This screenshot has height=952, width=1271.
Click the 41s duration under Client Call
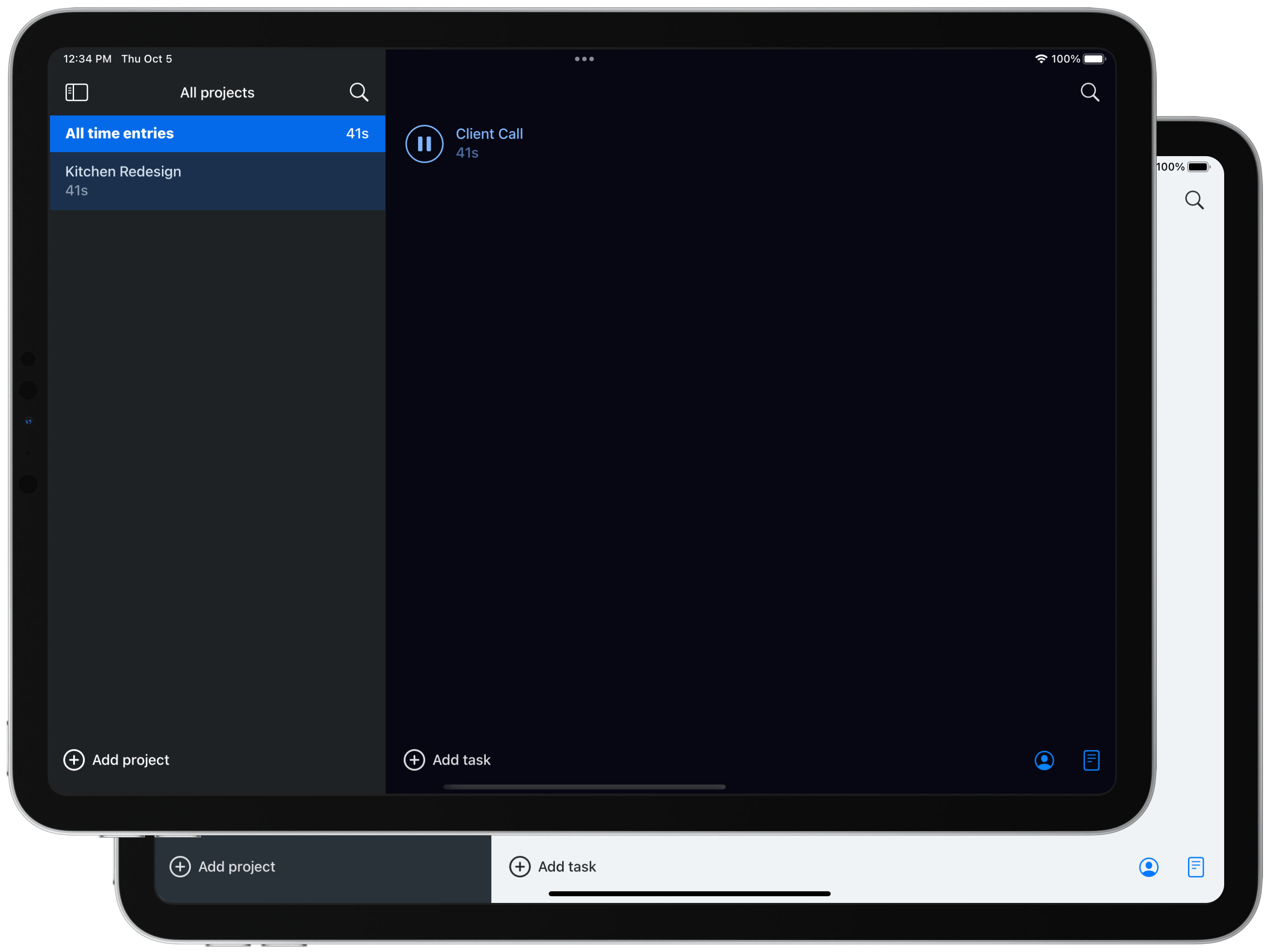pos(467,153)
